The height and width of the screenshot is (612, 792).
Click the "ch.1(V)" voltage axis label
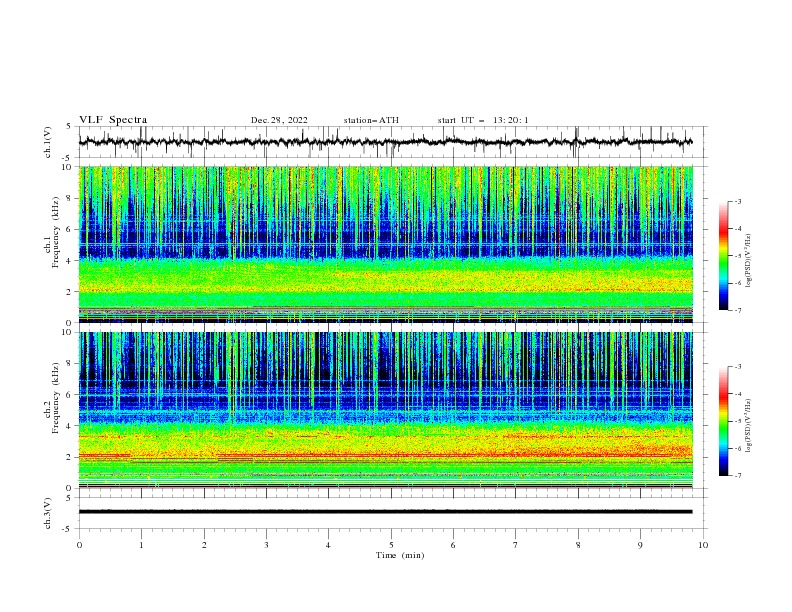point(48,142)
